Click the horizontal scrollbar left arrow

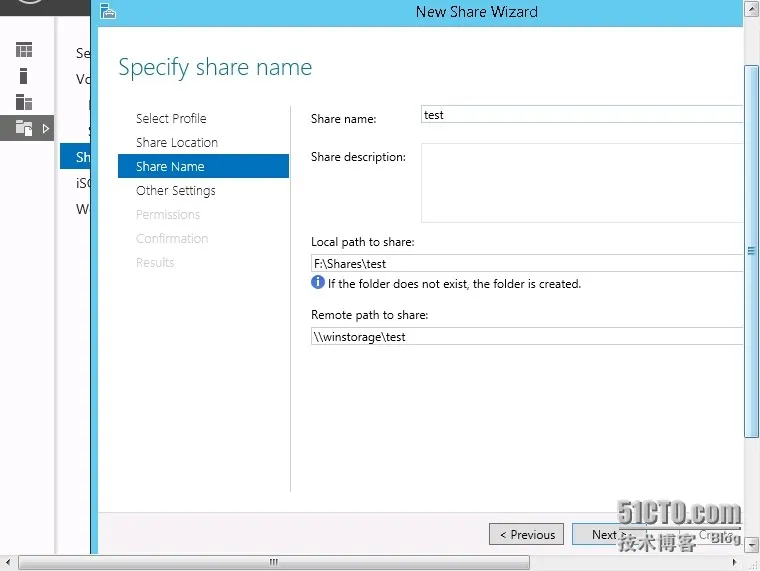pos(8,562)
